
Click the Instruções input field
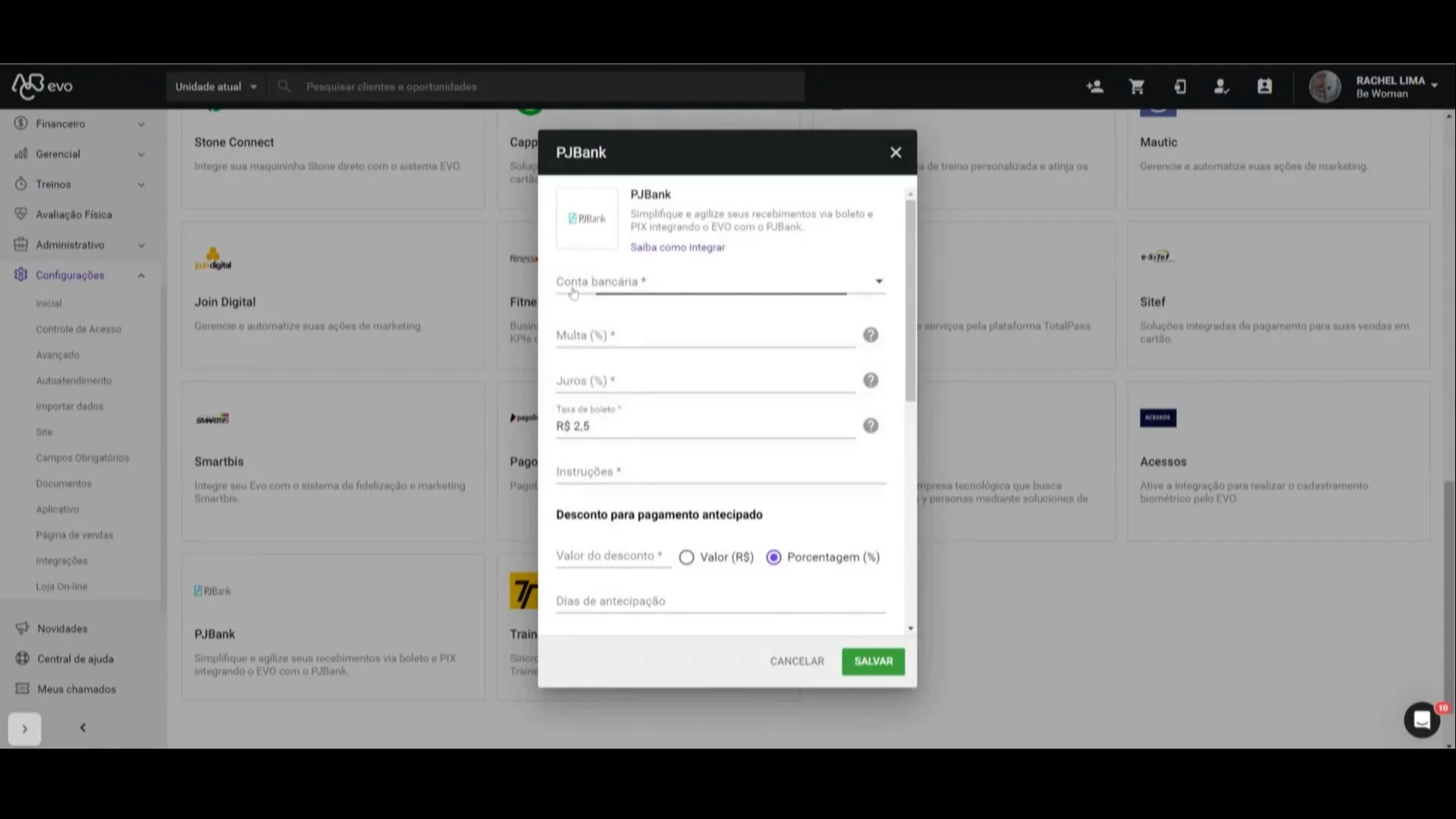(x=720, y=472)
